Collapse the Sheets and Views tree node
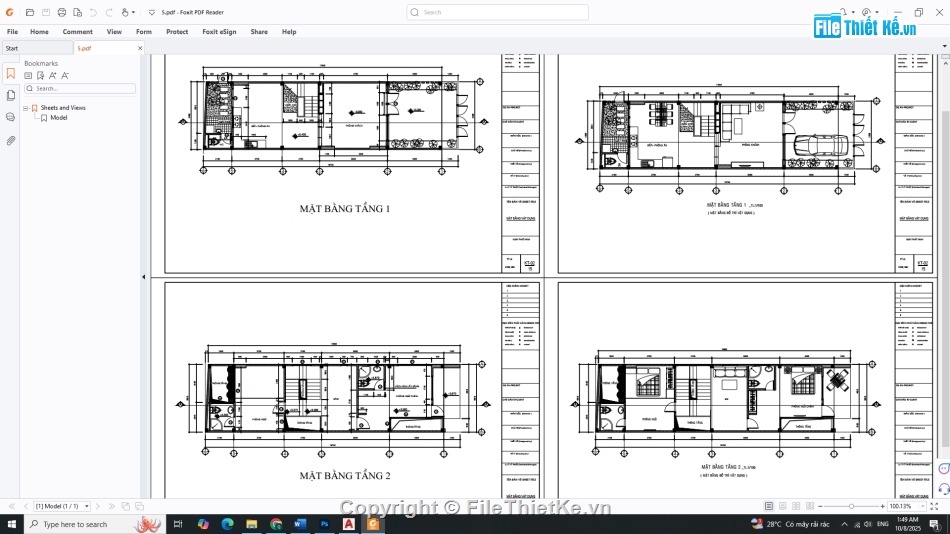 pyautogui.click(x=25, y=108)
